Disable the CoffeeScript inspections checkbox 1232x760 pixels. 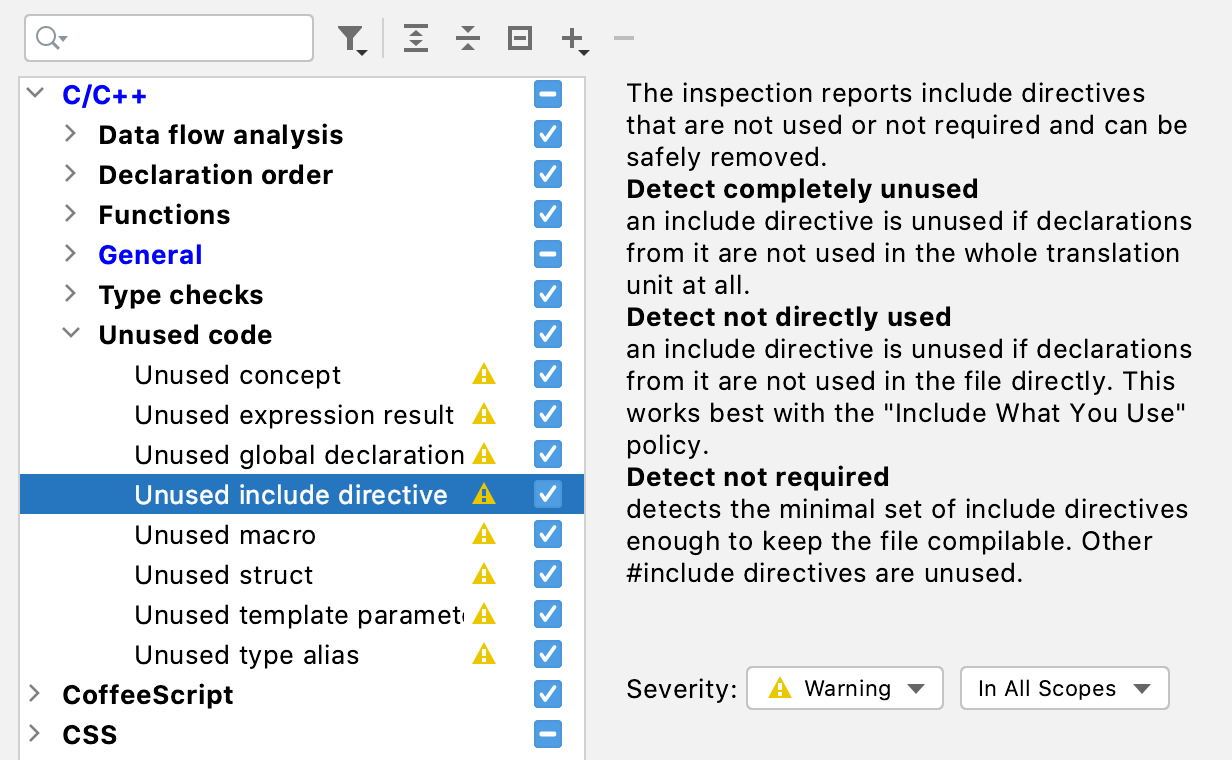(x=547, y=694)
